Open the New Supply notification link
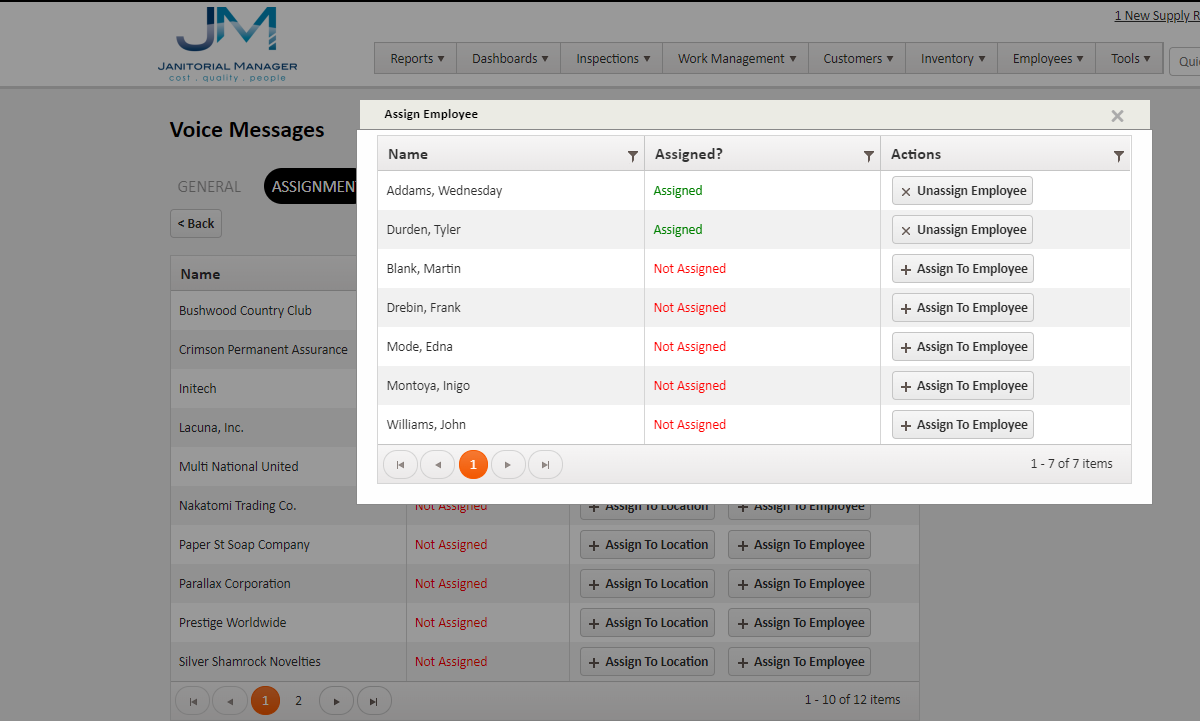Viewport: 1200px width, 721px height. (x=1159, y=15)
